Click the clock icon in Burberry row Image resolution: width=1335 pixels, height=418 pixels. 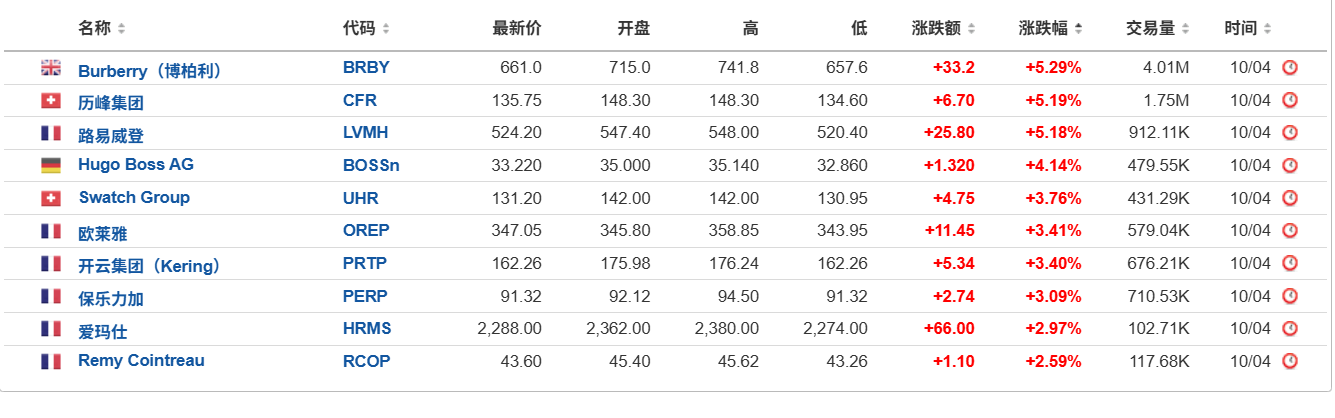(1290, 68)
